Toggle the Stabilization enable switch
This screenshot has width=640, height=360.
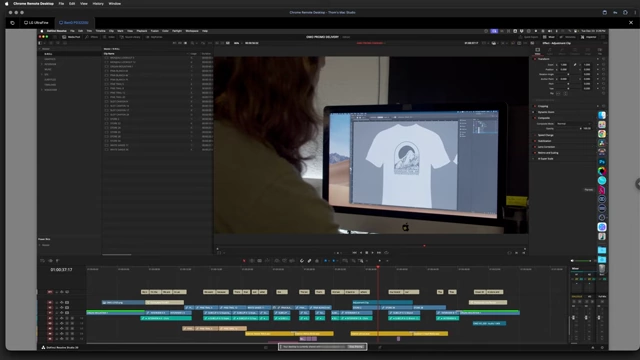tap(535, 141)
